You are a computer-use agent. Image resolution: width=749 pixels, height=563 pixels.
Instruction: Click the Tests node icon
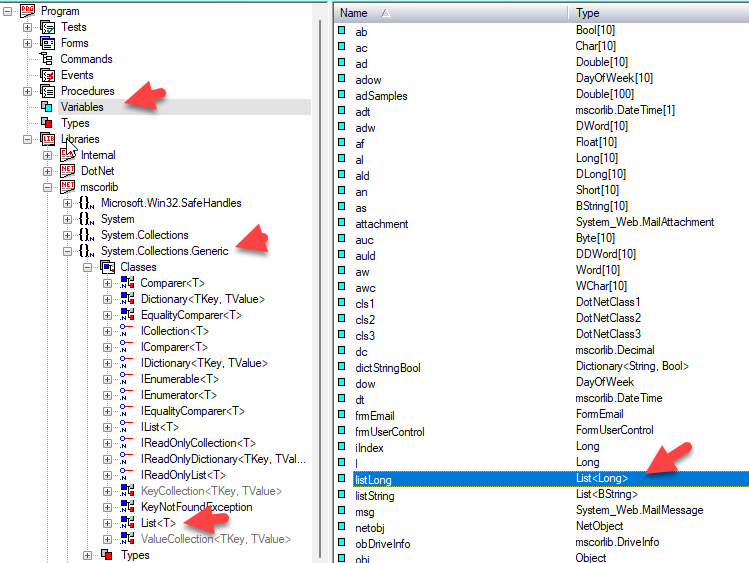coord(48,27)
